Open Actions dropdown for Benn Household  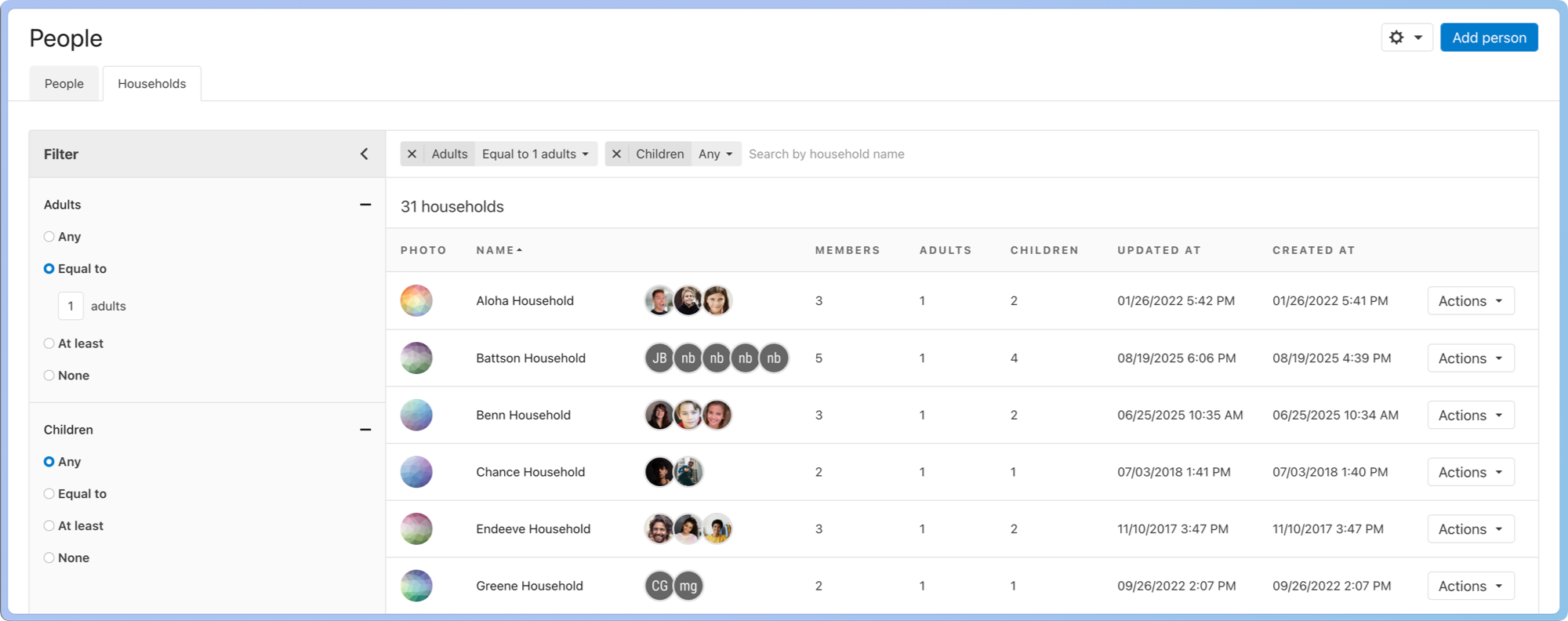coord(1470,416)
